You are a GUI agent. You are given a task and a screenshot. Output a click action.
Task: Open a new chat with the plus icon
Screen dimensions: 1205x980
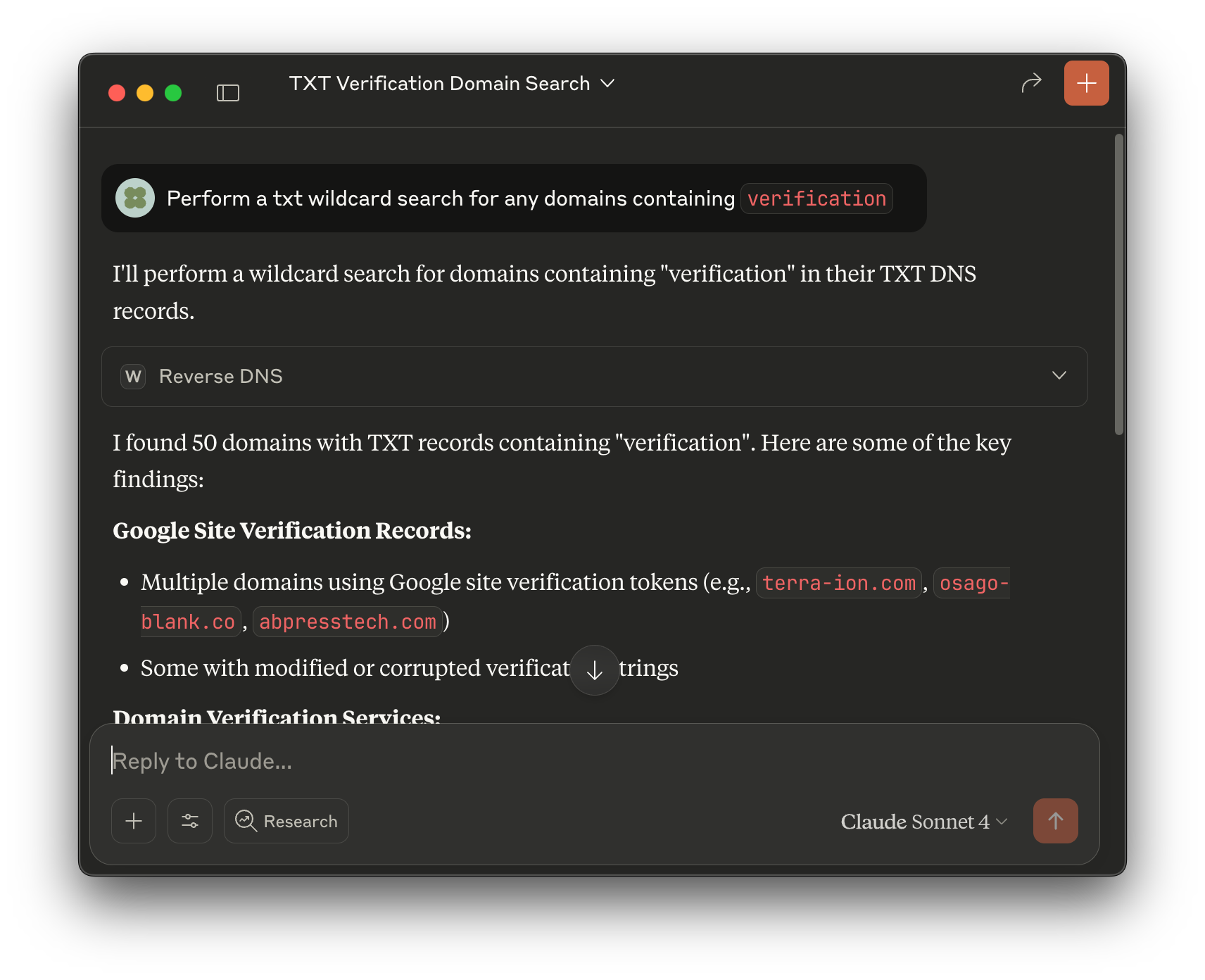tap(1086, 82)
